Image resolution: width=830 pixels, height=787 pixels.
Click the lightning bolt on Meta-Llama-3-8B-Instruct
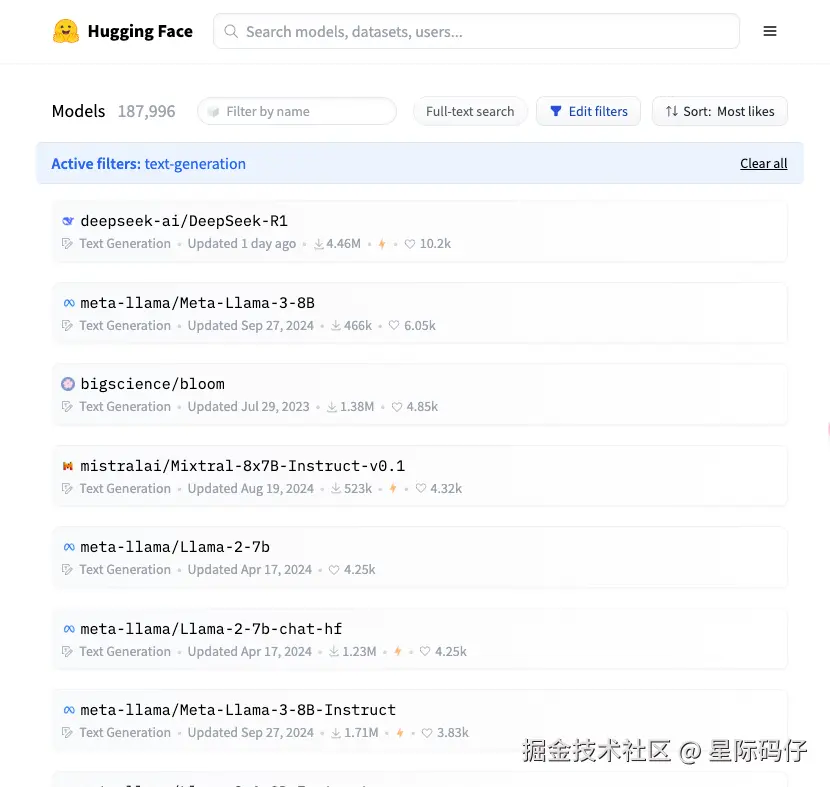400,733
